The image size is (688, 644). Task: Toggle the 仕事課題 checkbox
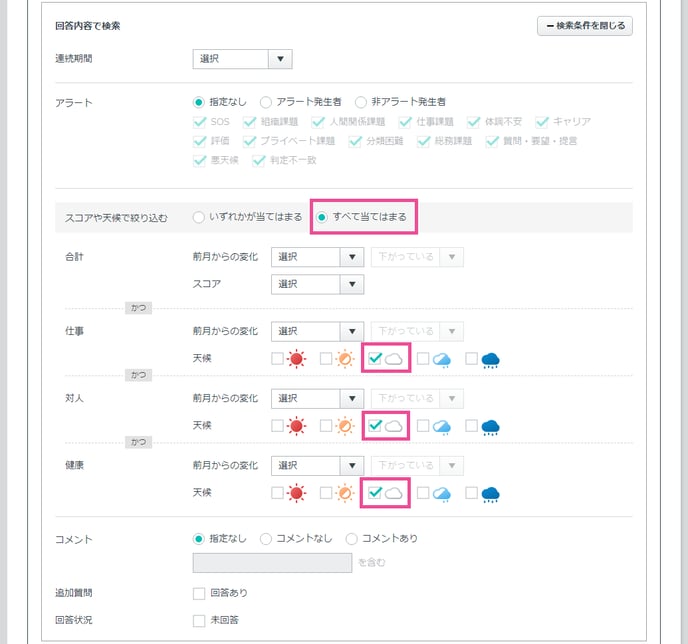click(405, 122)
